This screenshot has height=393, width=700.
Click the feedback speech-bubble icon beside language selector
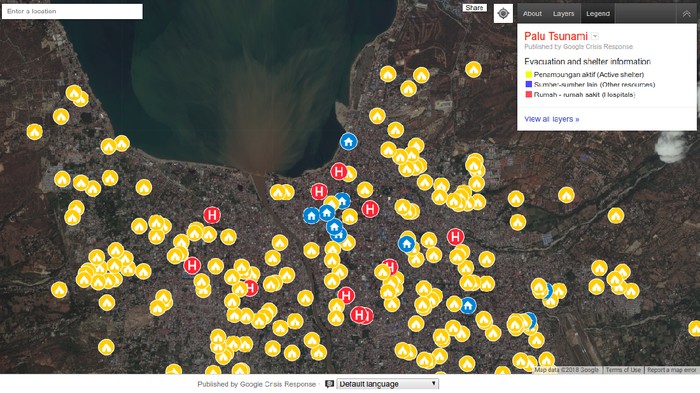point(329,384)
